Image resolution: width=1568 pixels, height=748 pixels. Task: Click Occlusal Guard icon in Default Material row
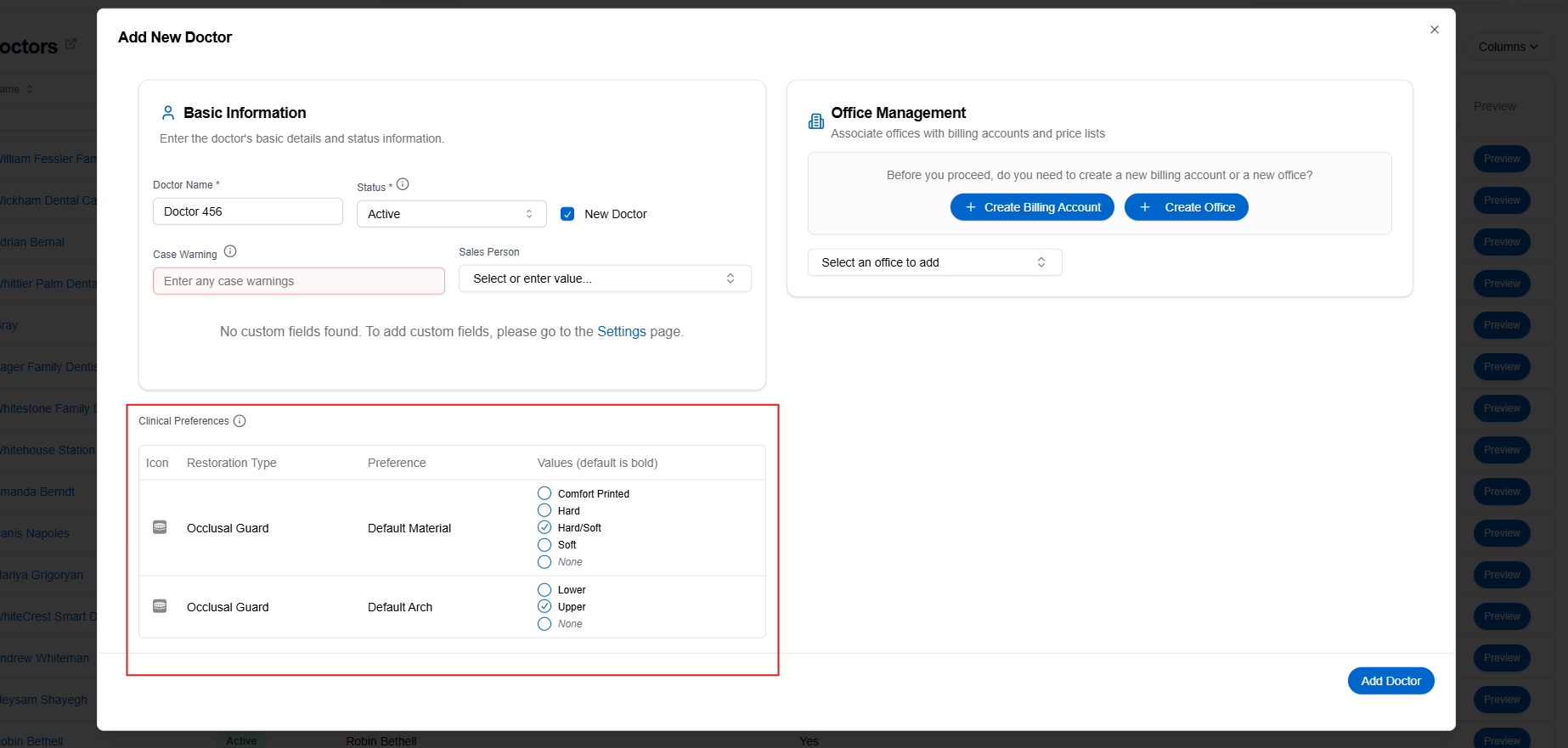160,527
